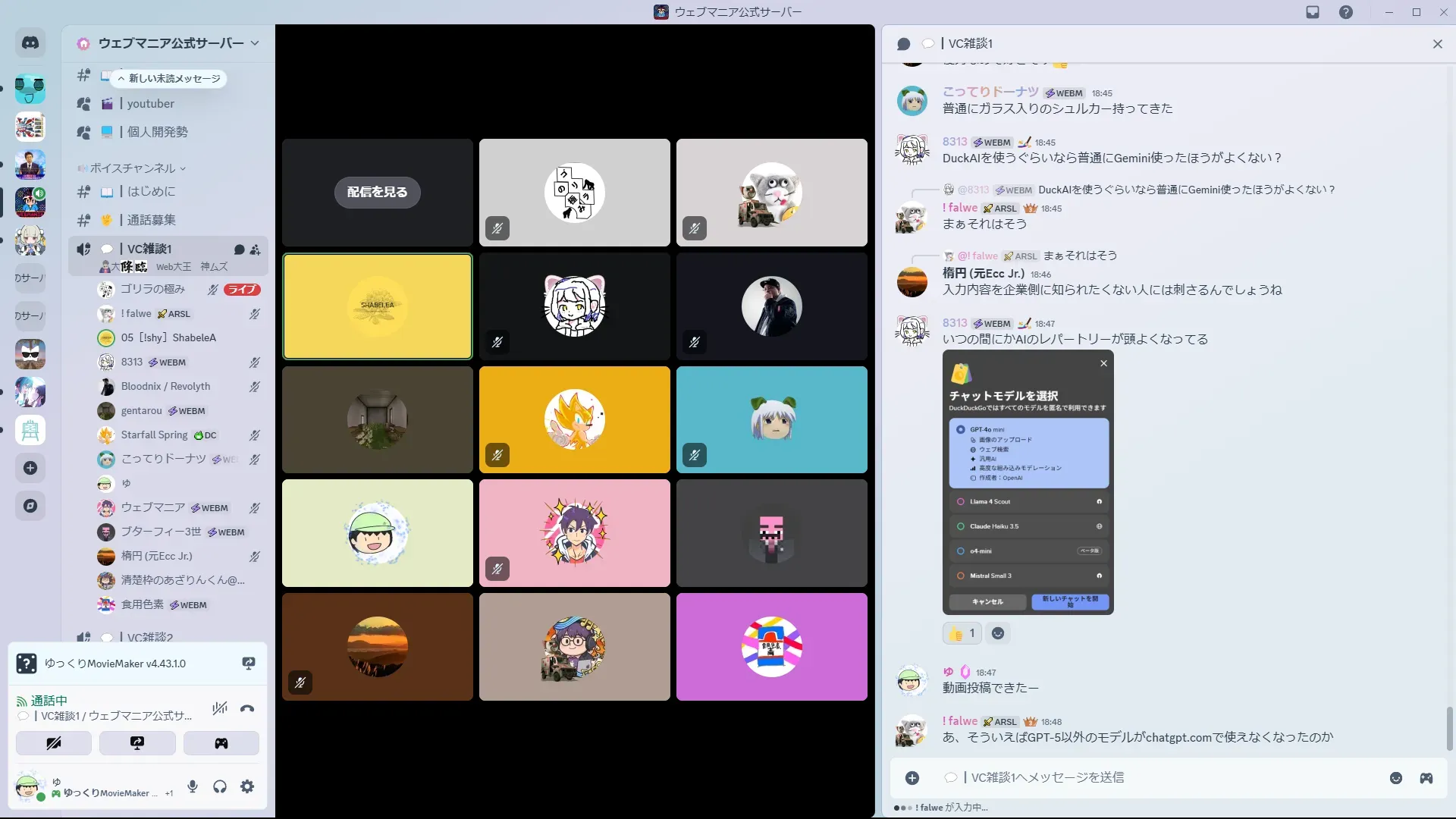
Task: Collapse the ボイスチャンネル category
Action: click(x=133, y=168)
